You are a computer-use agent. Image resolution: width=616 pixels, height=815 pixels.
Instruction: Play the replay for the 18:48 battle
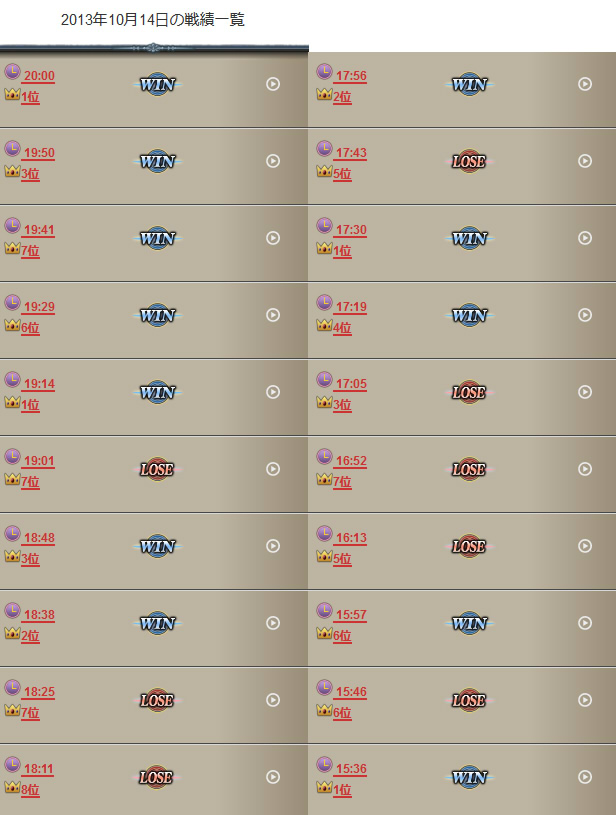(273, 546)
